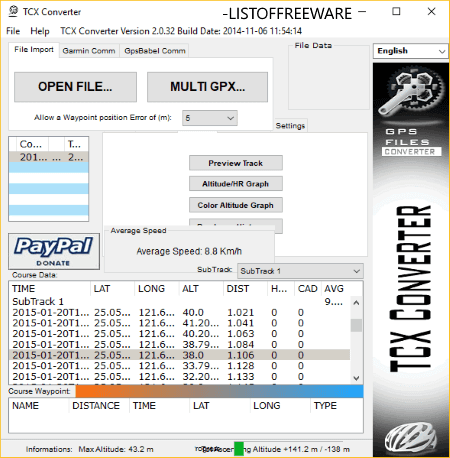Viewport: 450px width, 458px height.
Task: Select the highlighted row with altitude 38.0
Action: coord(180,355)
